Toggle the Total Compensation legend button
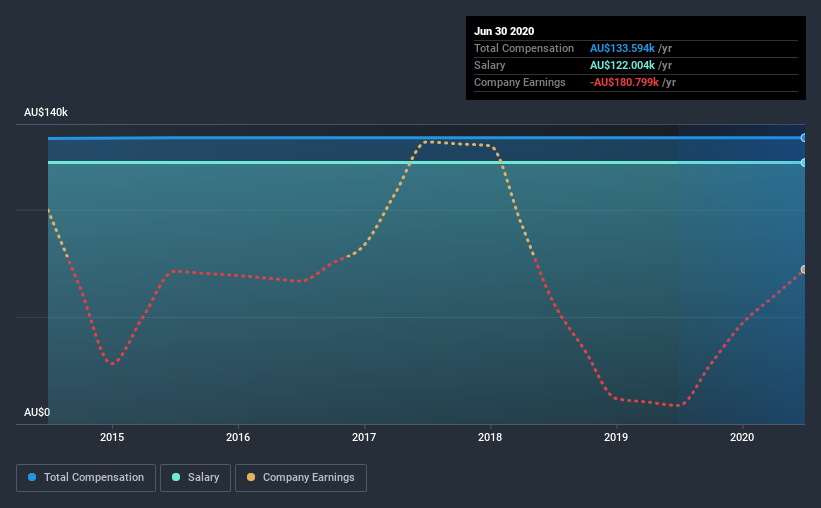This screenshot has width=821, height=508. coord(86,478)
